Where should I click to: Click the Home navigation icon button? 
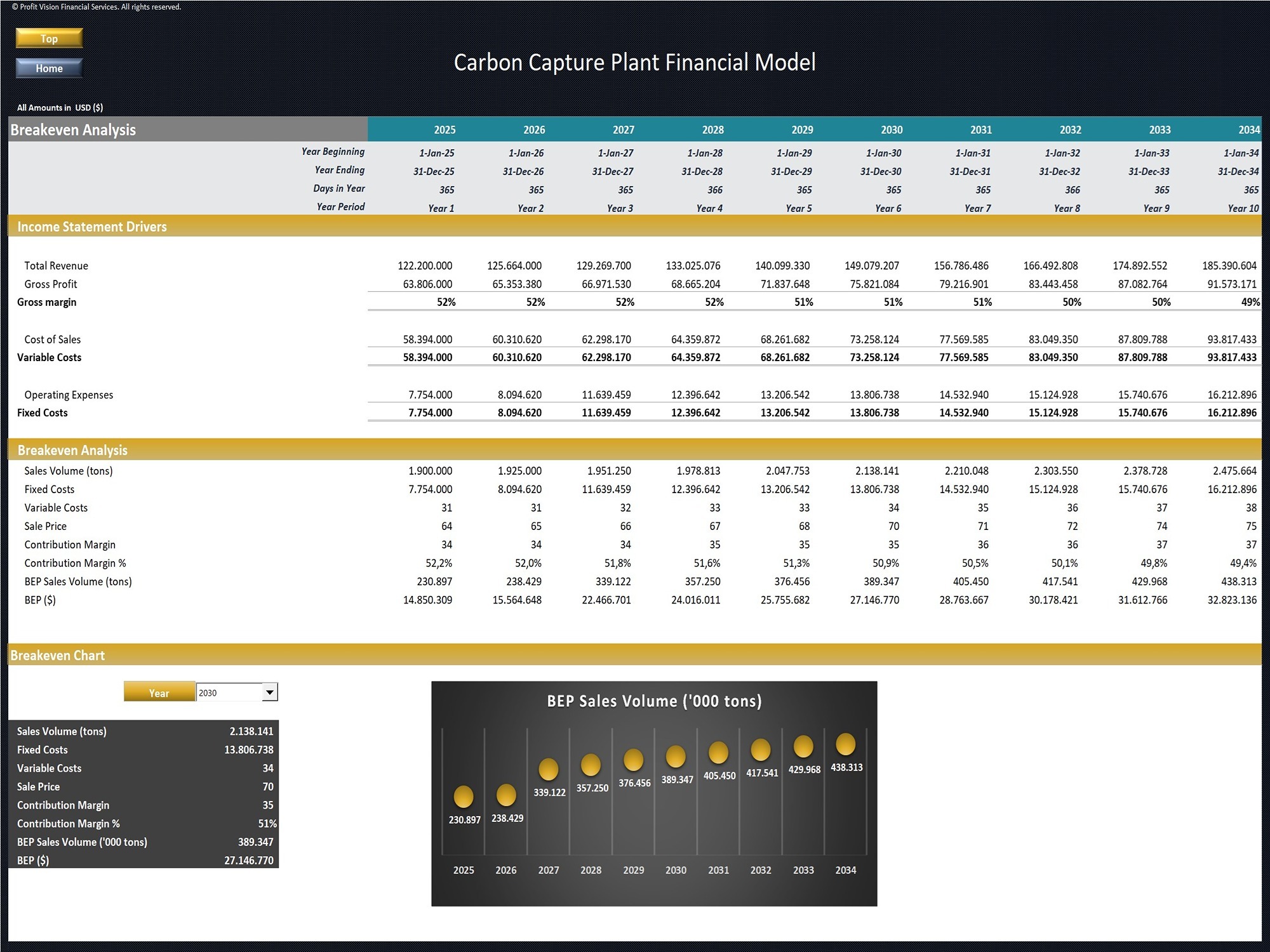pyautogui.click(x=49, y=68)
